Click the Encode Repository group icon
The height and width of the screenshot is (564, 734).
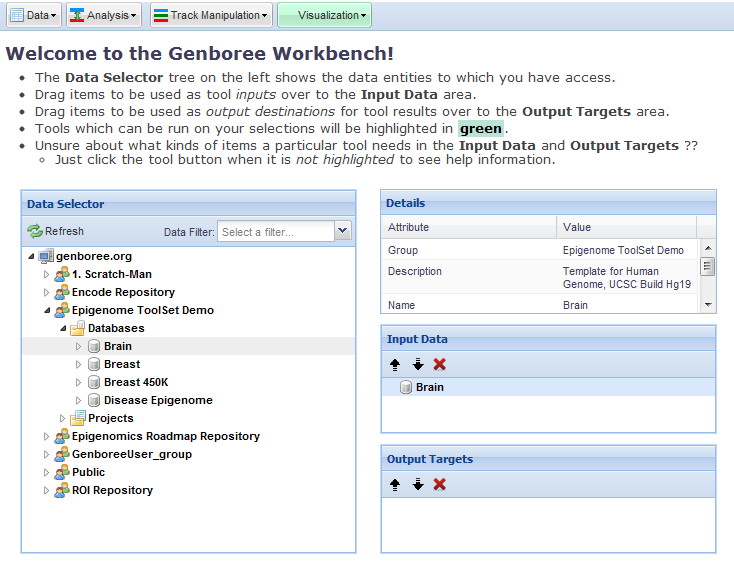[x=62, y=292]
